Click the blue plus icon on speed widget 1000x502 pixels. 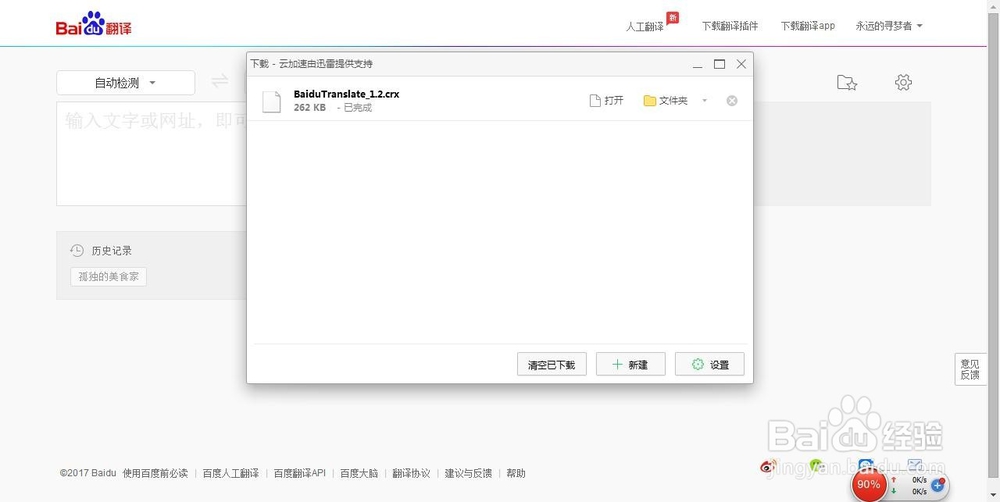[x=938, y=485]
